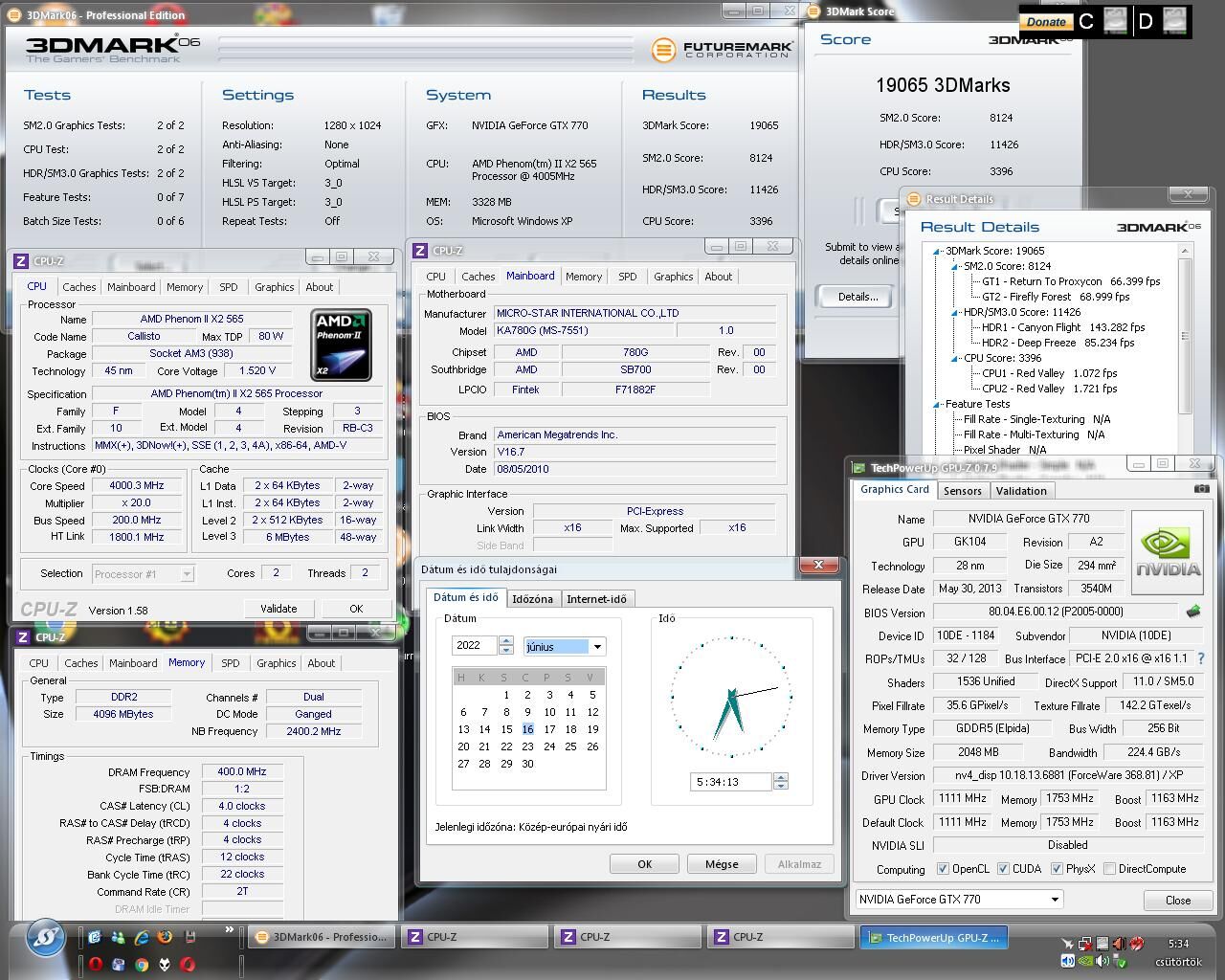Switch to Validation tab in GPU-Z

point(1021,491)
